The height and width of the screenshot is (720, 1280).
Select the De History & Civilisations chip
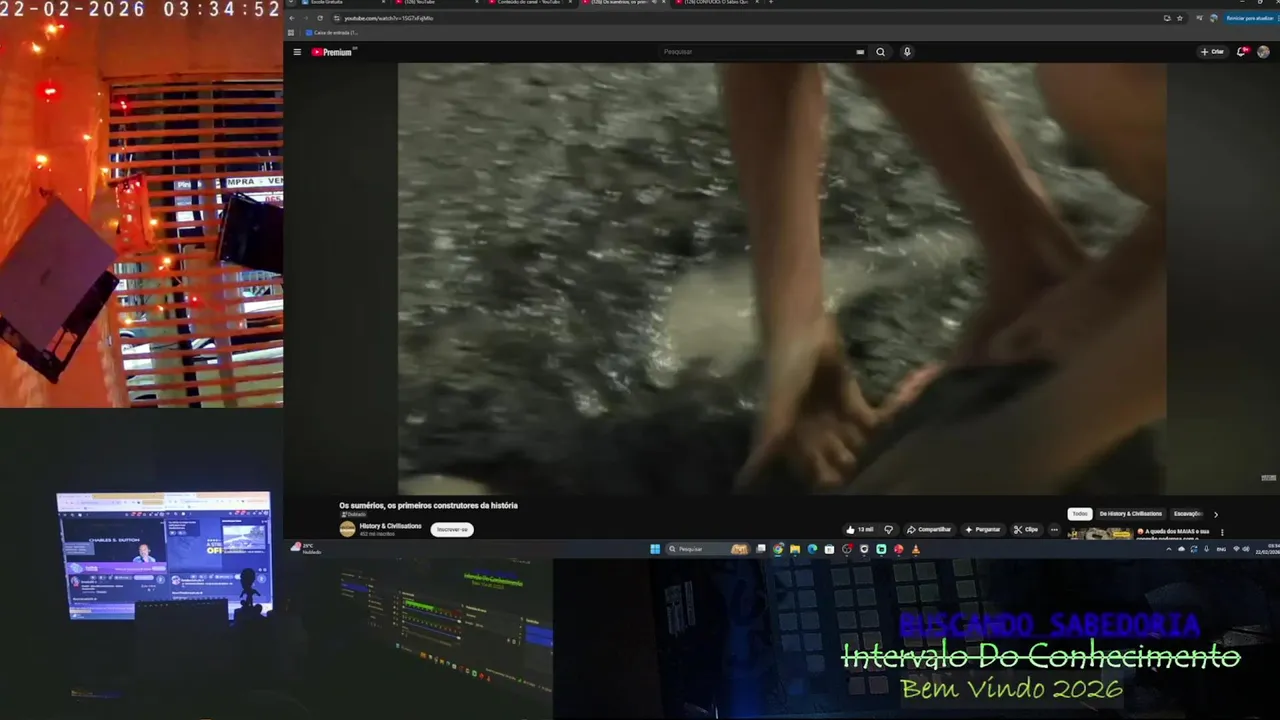[1131, 514]
